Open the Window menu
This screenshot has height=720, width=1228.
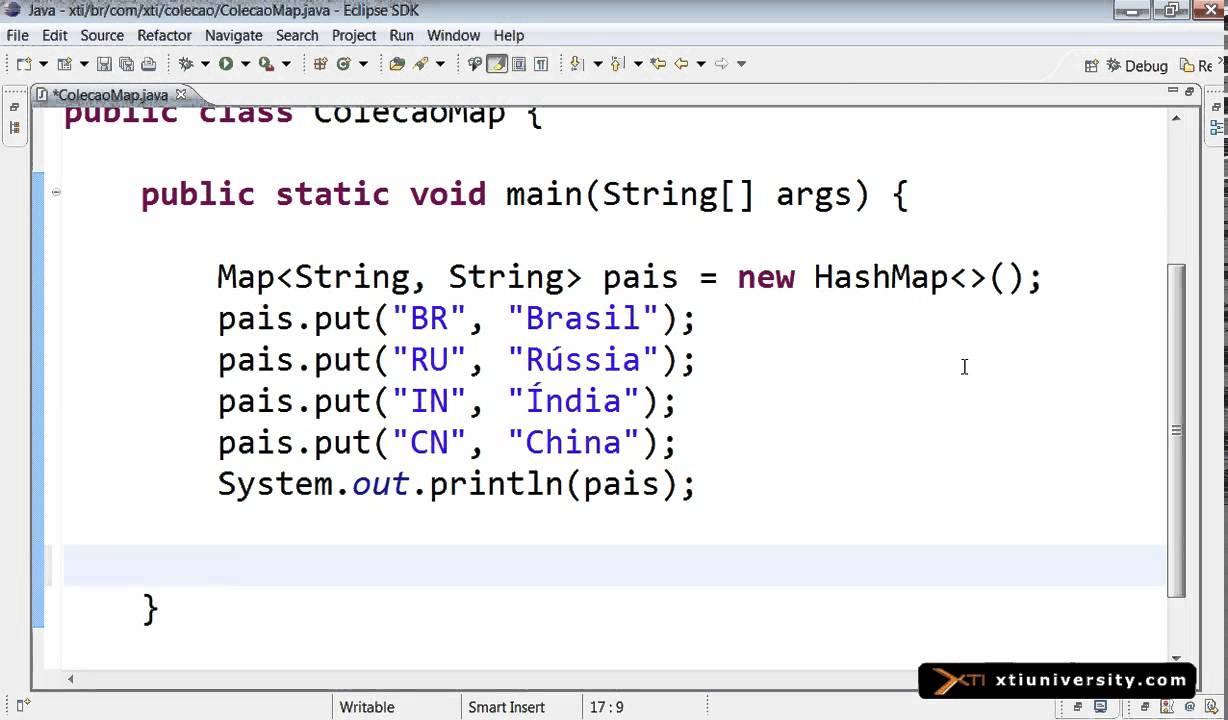[x=454, y=35]
